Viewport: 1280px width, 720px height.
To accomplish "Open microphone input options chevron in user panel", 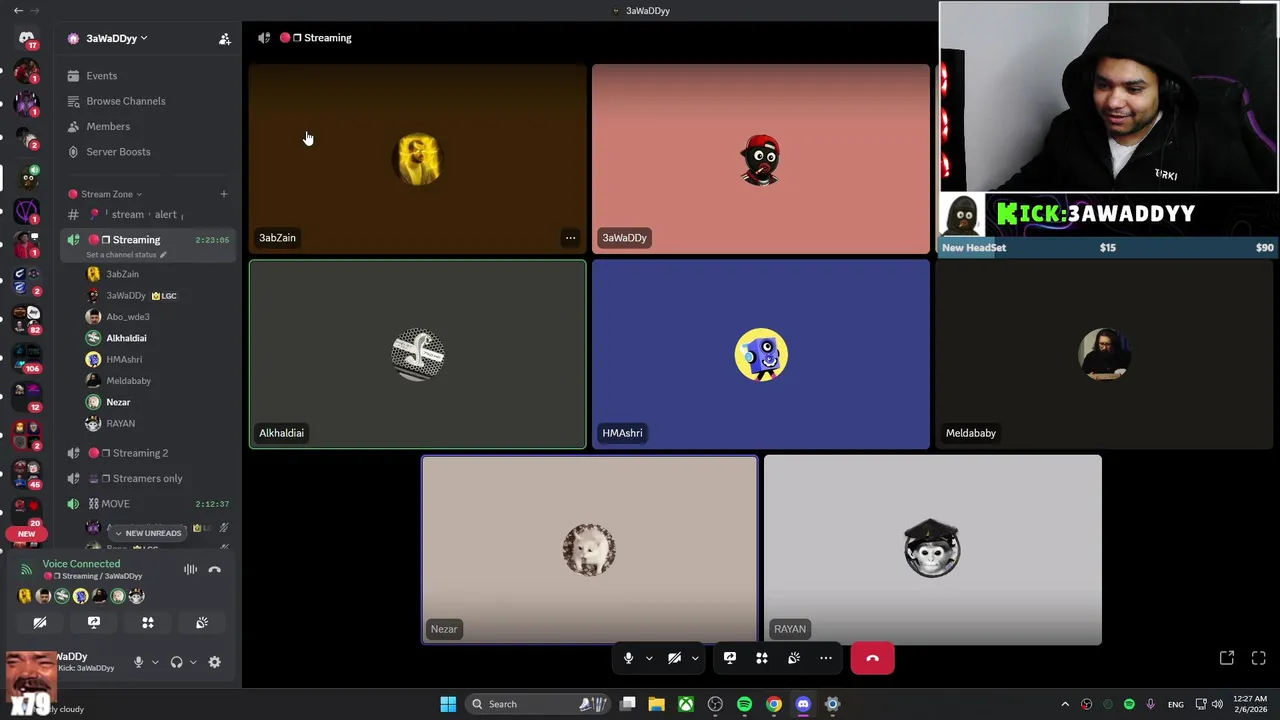I will click(x=155, y=662).
